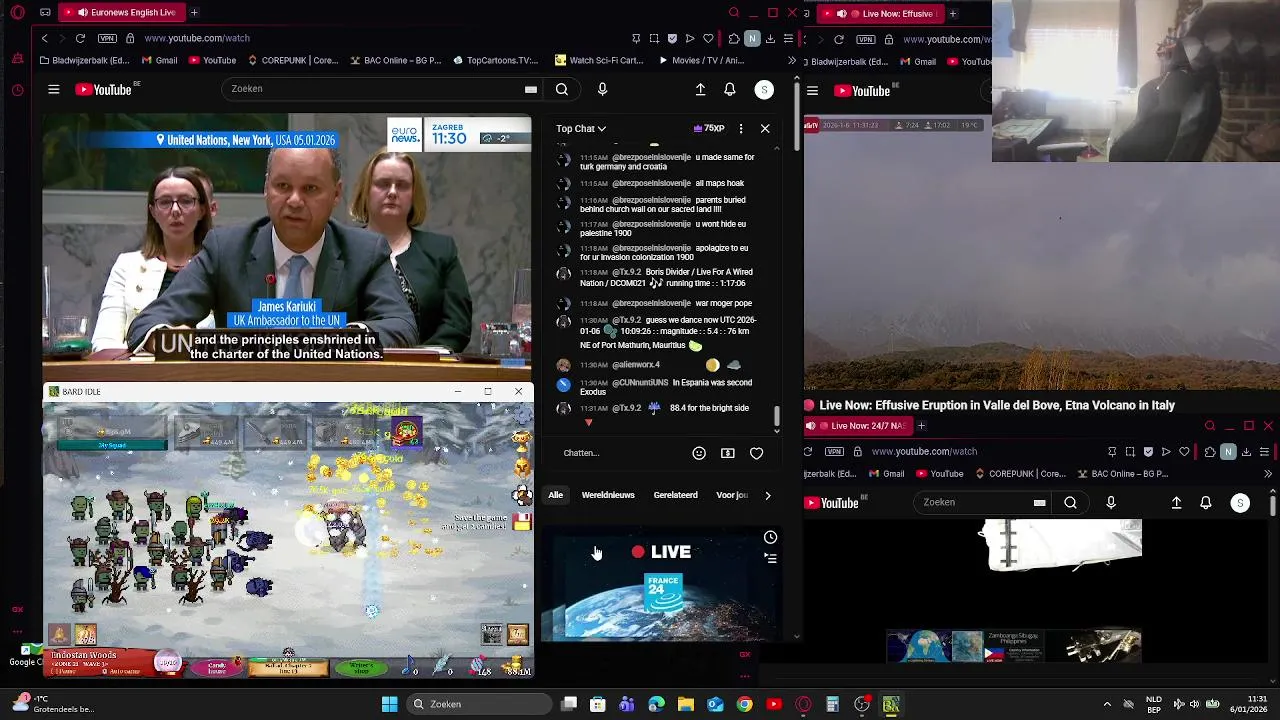The height and width of the screenshot is (720, 1280).
Task: Select the Alle chip
Action: click(555, 495)
